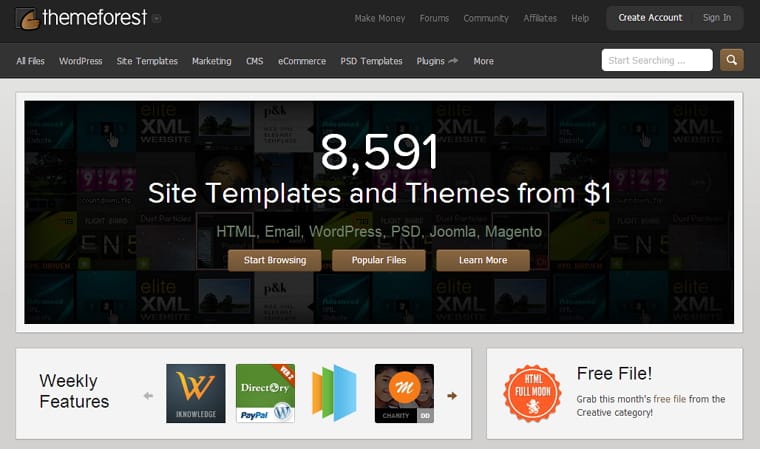Click the Learn More button
760x449 pixels.
(x=483, y=260)
